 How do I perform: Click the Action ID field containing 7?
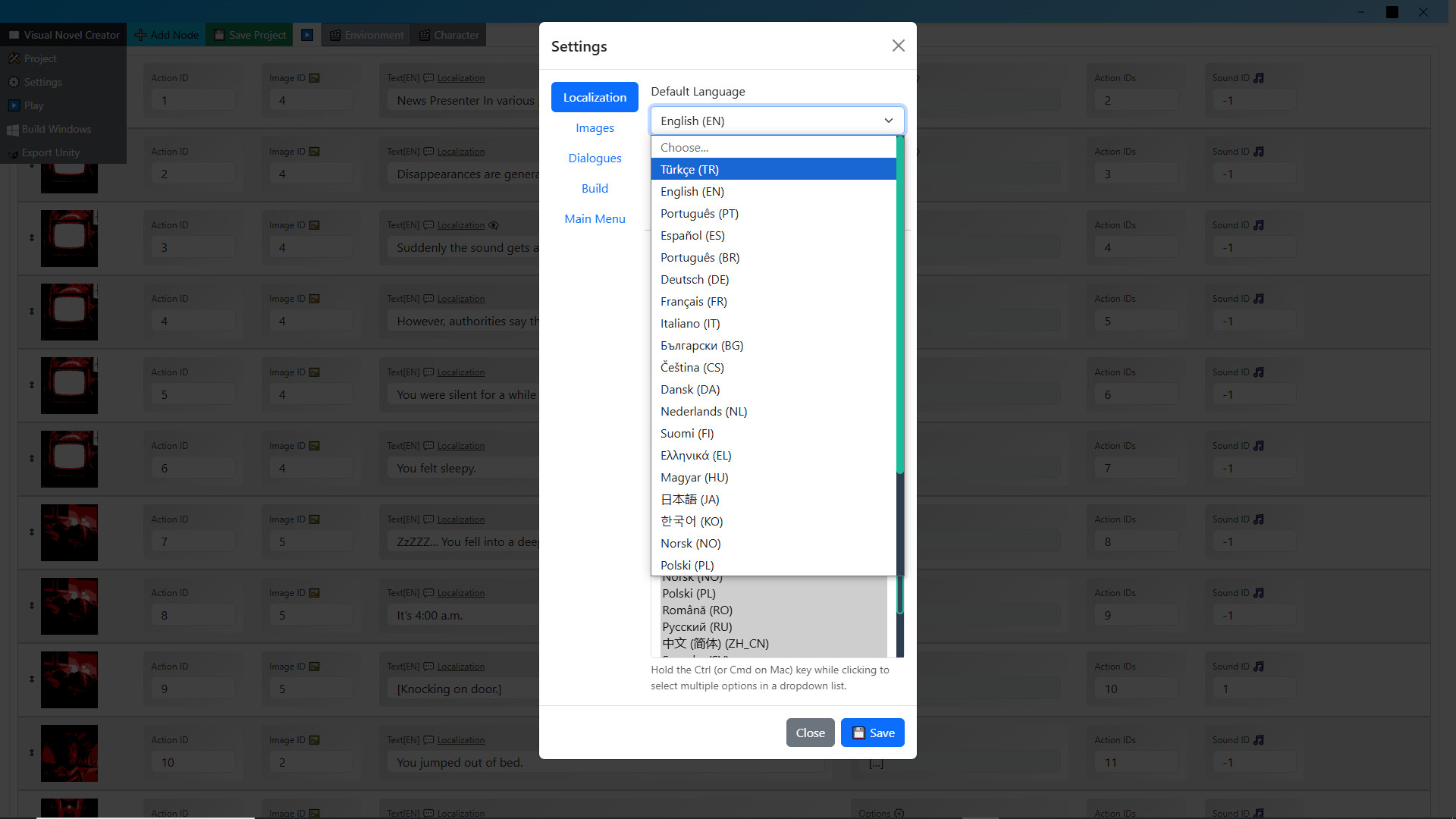coord(193,541)
